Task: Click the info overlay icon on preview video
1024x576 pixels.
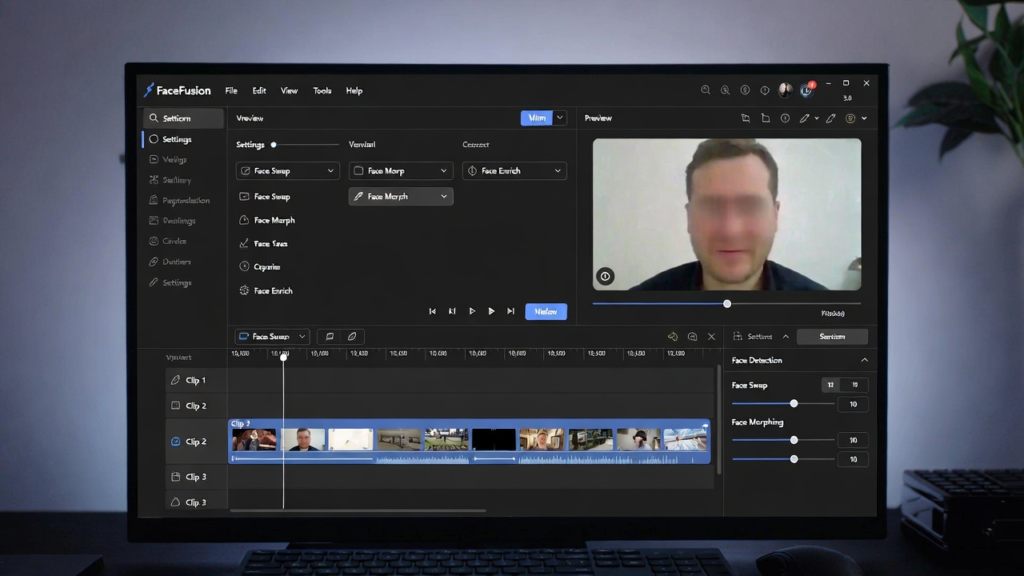Action: coord(605,276)
